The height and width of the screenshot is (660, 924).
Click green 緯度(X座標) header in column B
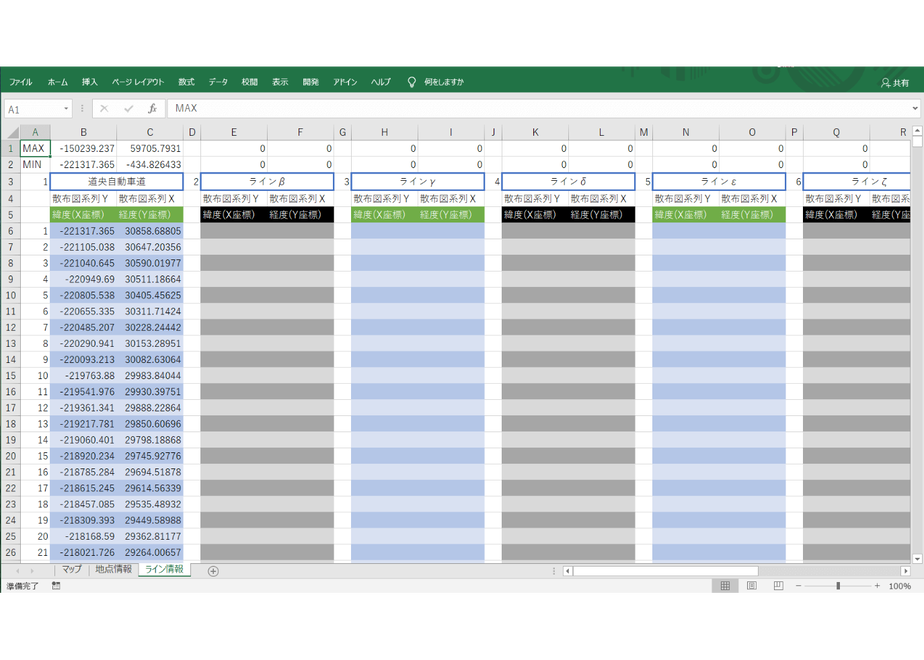tap(83, 214)
